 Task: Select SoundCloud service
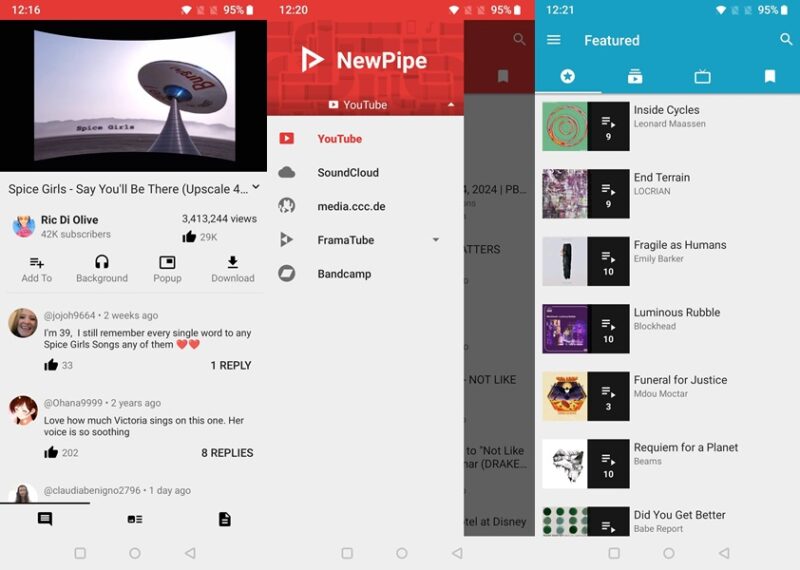tap(365, 172)
